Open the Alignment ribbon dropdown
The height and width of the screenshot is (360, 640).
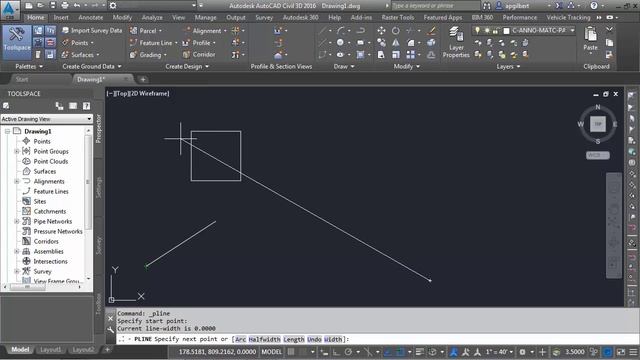click(x=205, y=31)
